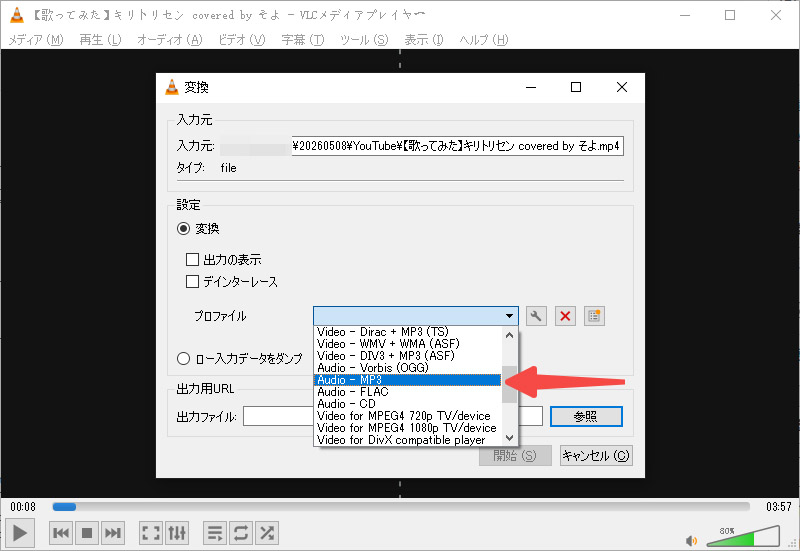
Task: Click the cone icon in 変換 dialog title
Action: [x=172, y=87]
